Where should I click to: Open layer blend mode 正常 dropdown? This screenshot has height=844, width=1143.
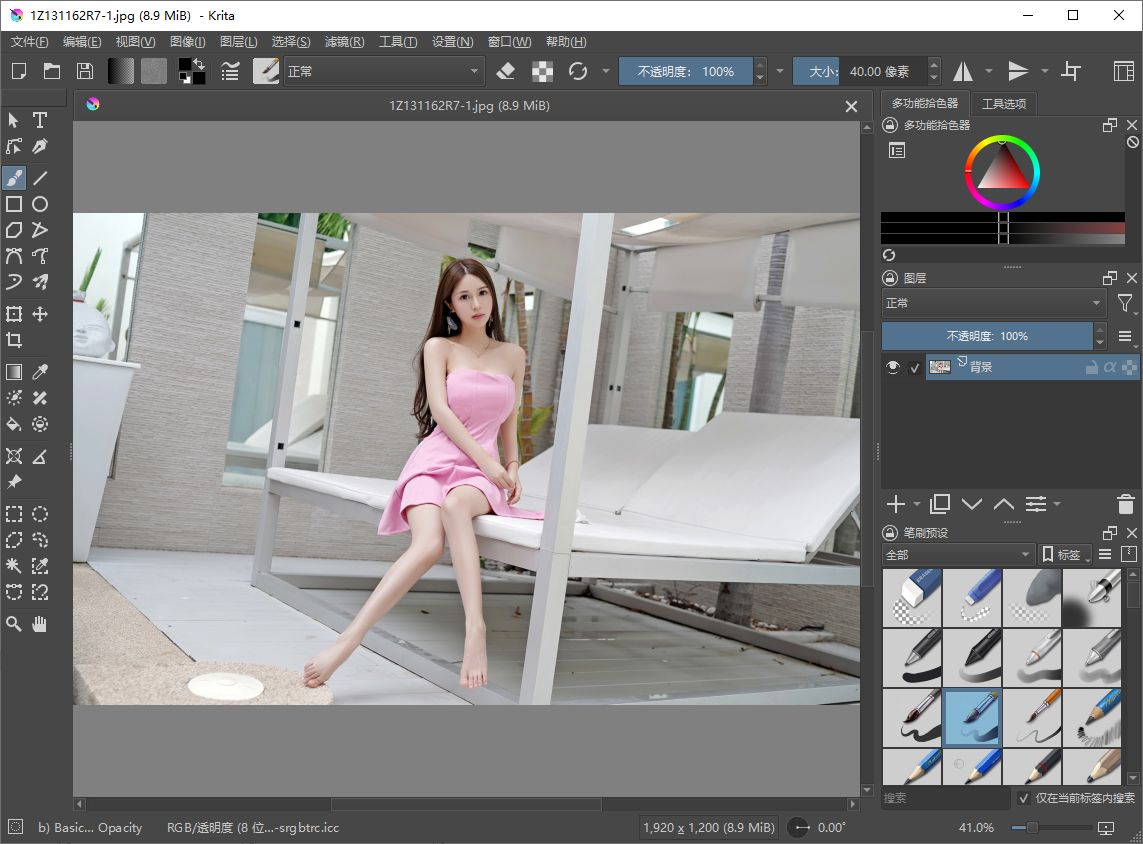click(993, 303)
